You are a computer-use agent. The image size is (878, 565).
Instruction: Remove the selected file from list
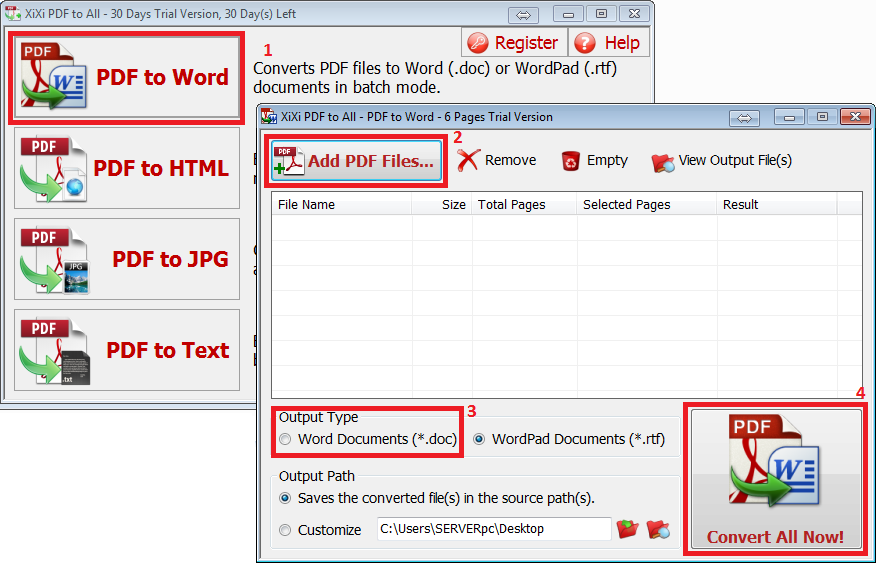497,161
